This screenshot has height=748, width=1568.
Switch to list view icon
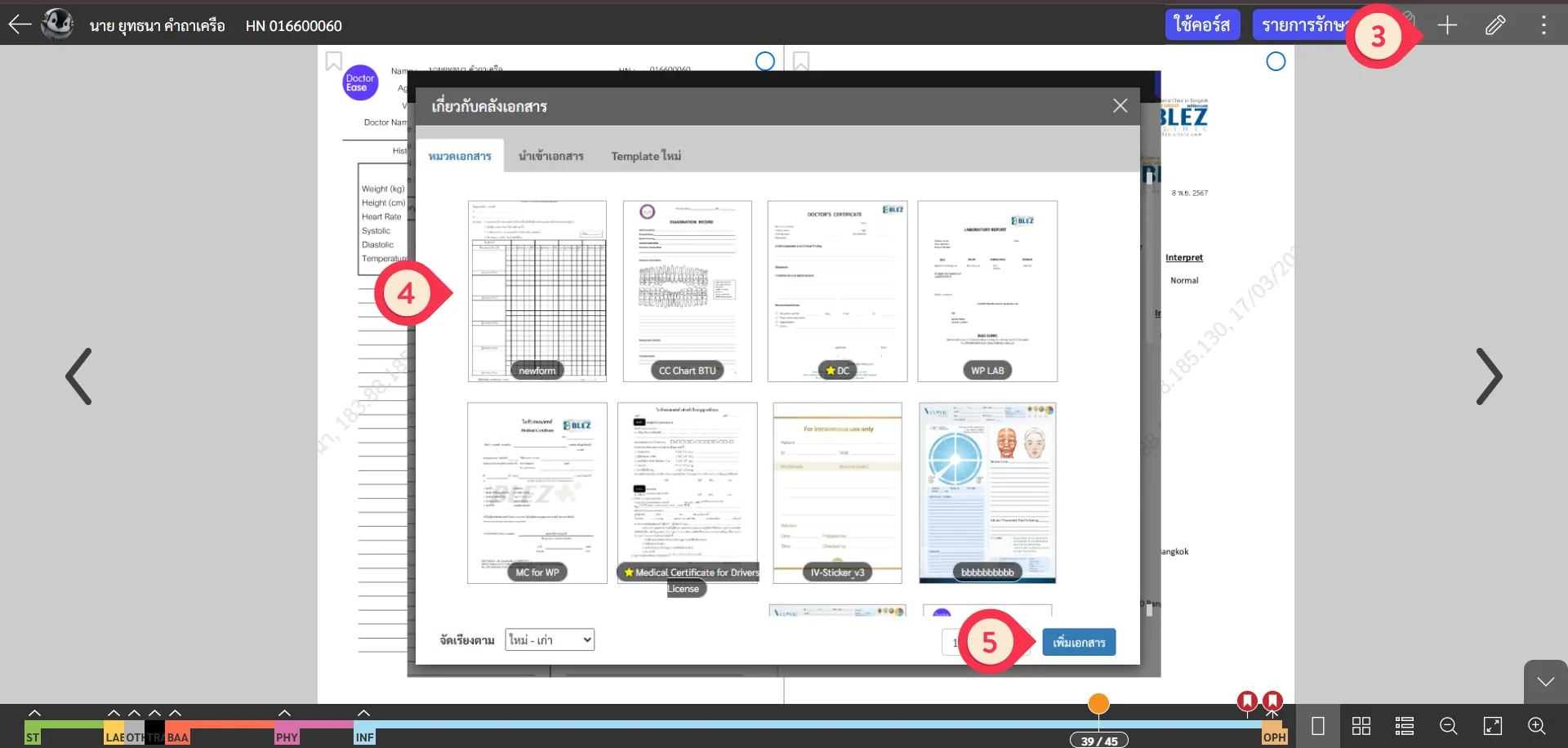click(1405, 726)
